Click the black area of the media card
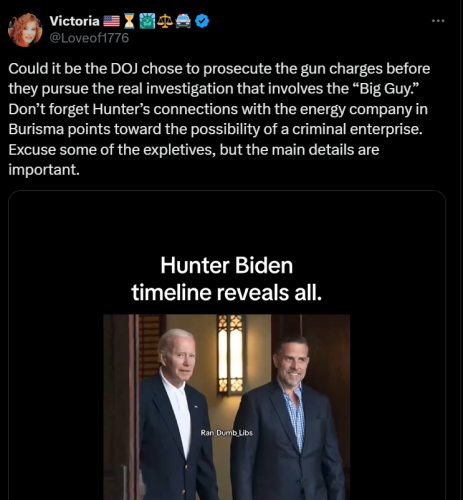 (x=227, y=222)
